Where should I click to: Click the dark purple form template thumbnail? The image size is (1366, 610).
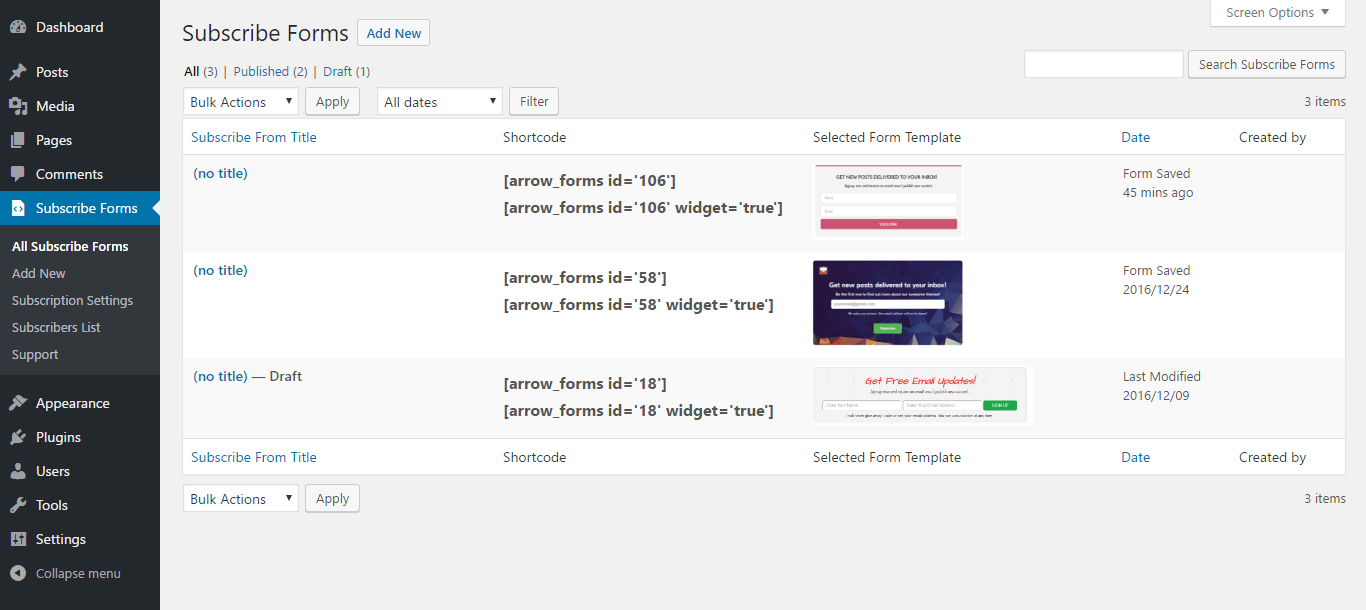coord(888,303)
